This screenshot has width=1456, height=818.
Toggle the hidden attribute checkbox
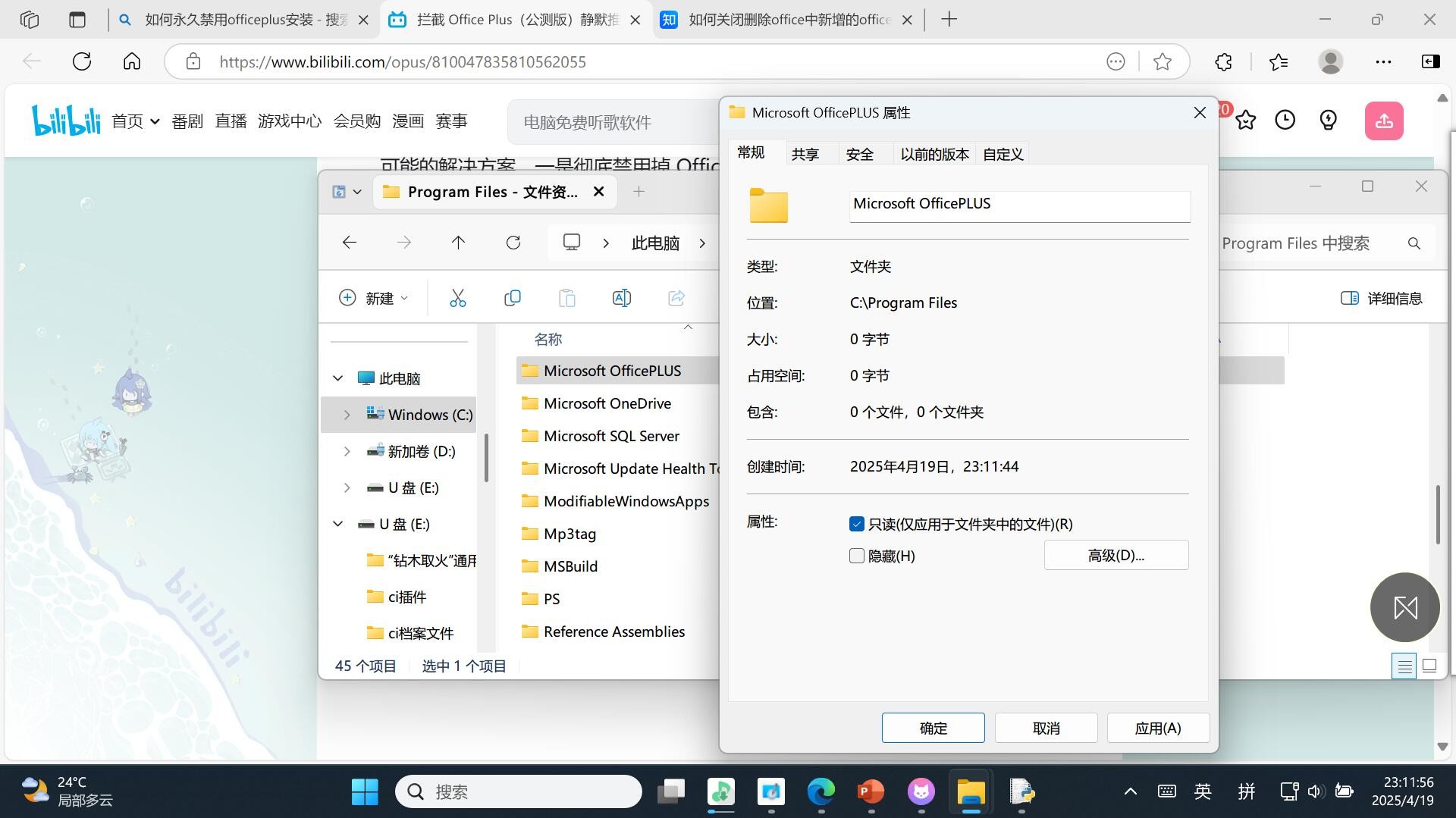tap(857, 556)
